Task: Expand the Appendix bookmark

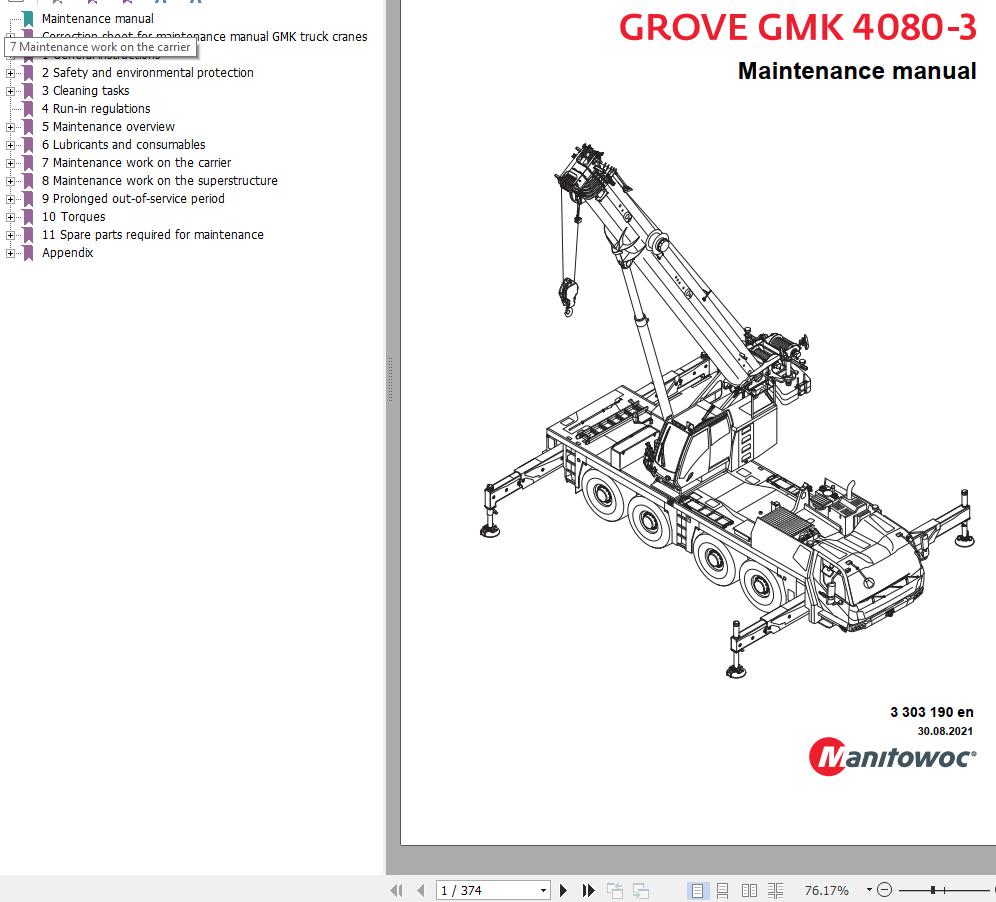Action: (x=10, y=253)
